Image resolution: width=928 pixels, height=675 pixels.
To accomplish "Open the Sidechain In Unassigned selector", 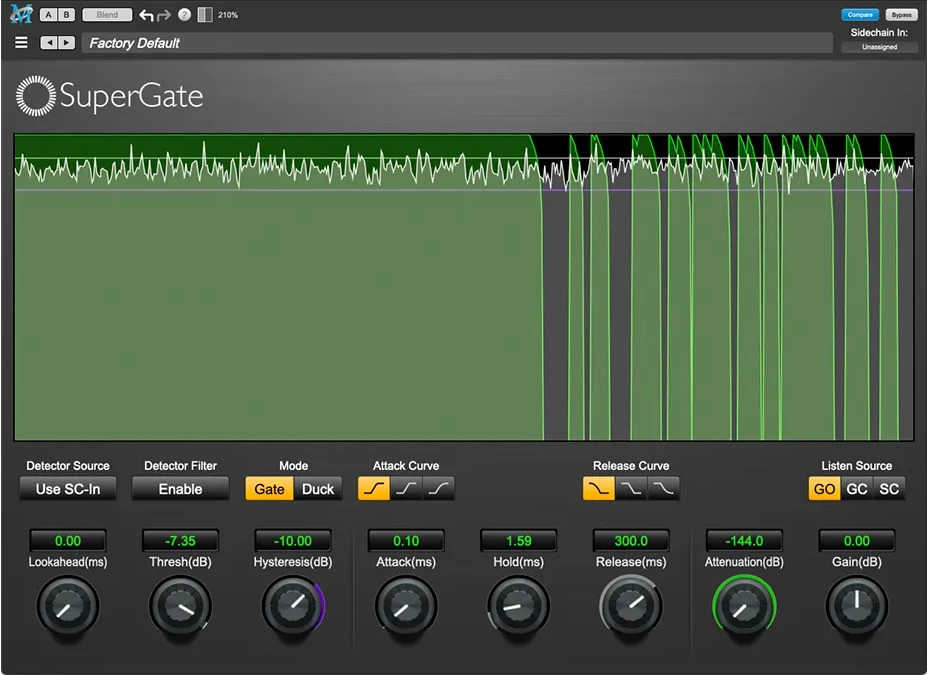I will 879,47.
